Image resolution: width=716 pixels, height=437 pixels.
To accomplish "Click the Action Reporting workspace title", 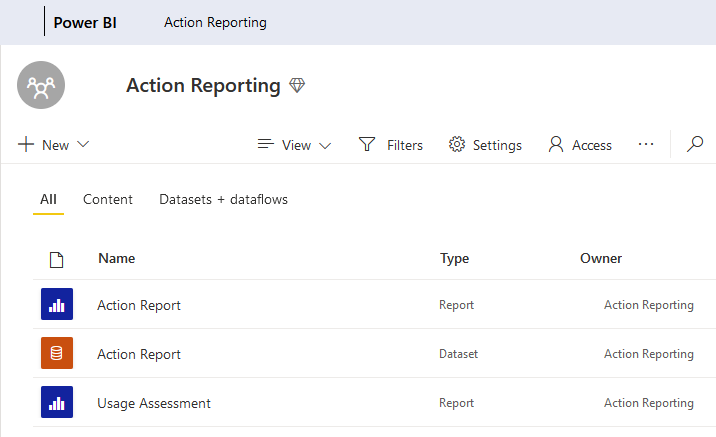I will pos(203,86).
